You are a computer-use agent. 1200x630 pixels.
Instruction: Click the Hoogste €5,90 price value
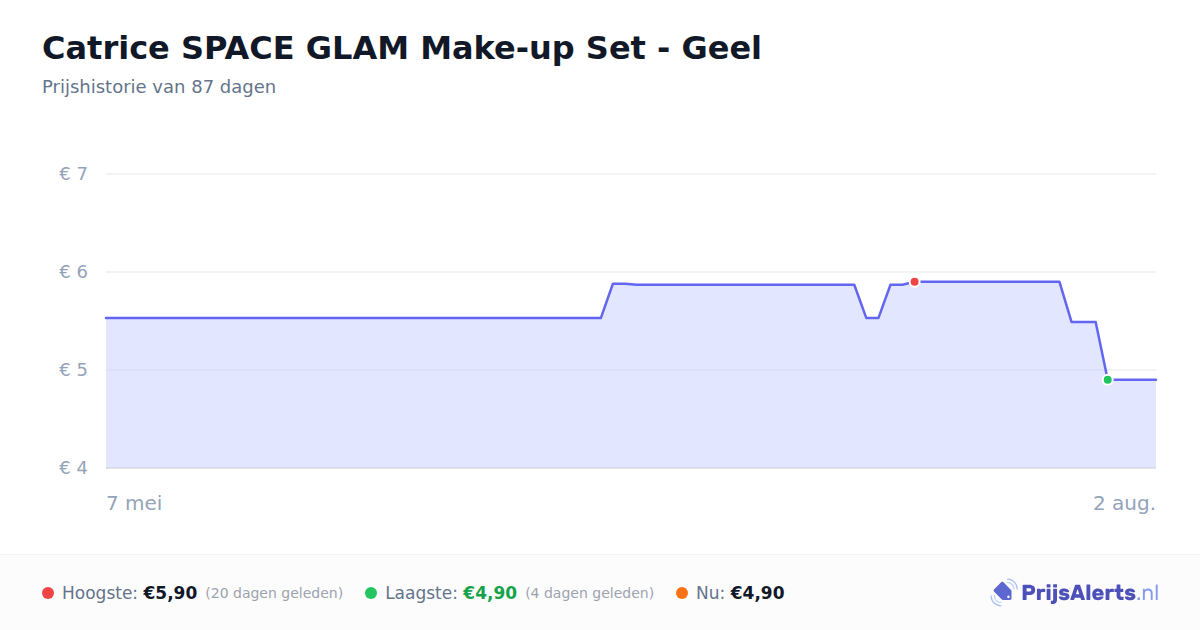click(170, 593)
